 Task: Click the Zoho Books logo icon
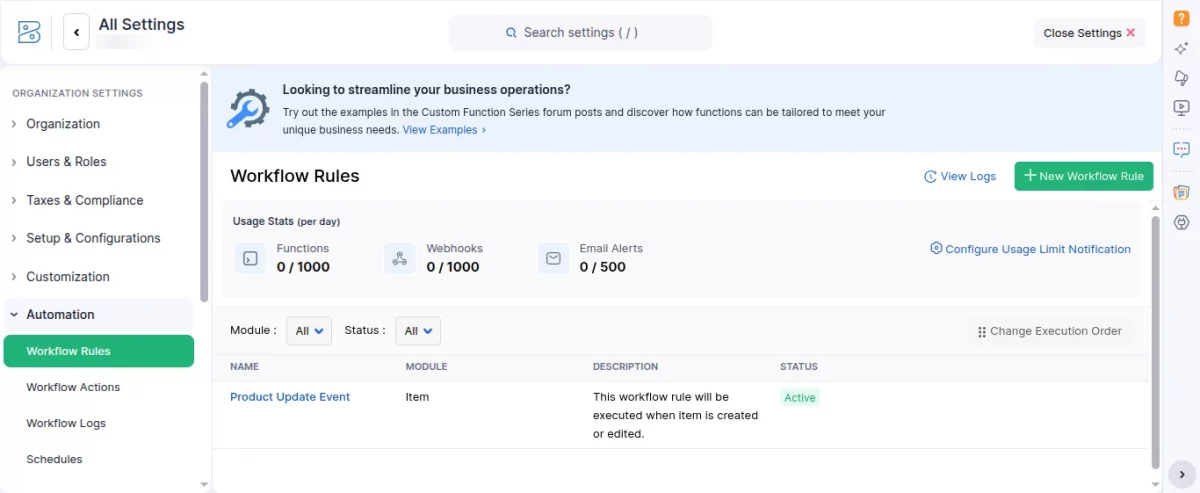click(29, 31)
